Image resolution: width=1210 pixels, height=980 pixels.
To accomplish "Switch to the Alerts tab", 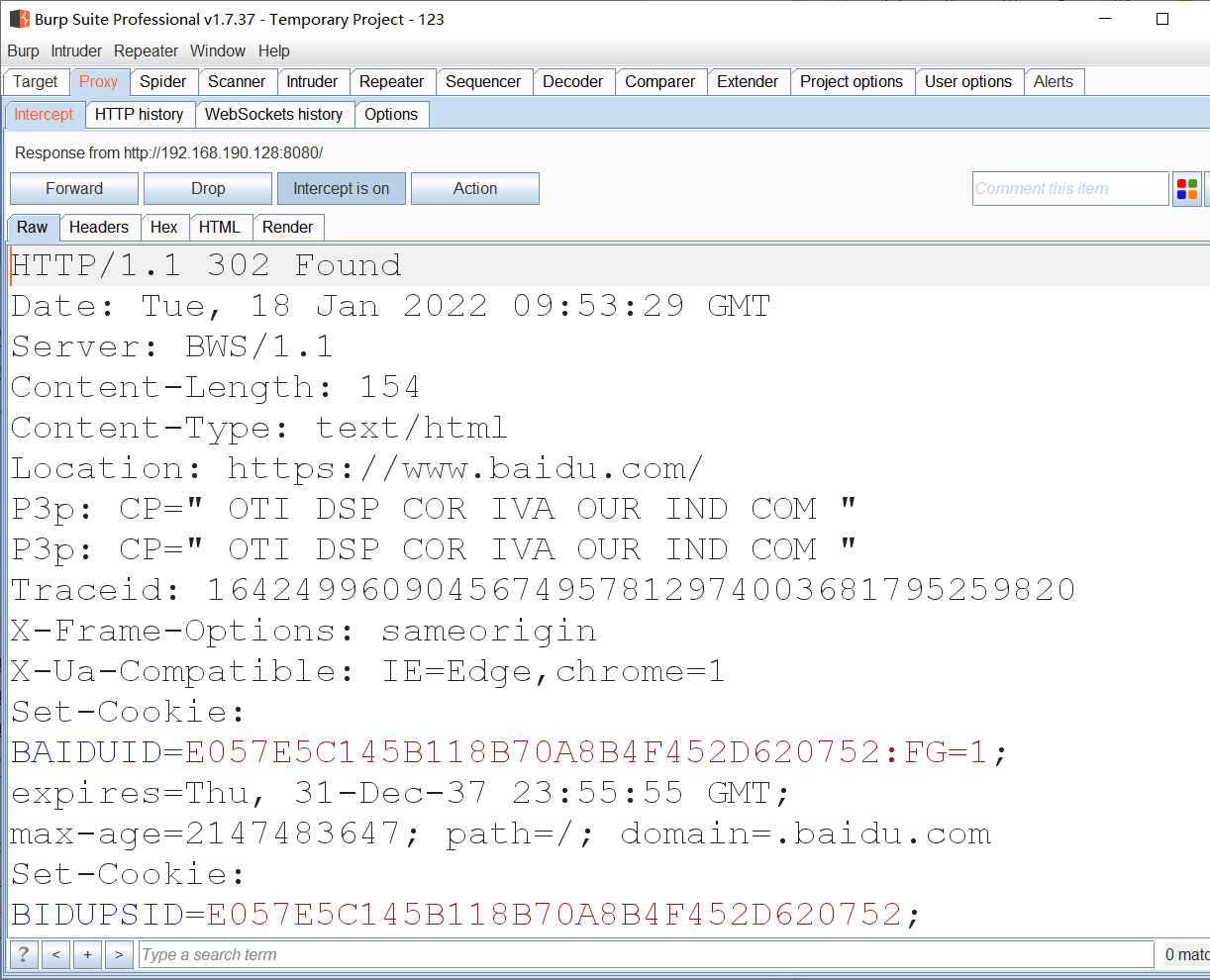I will (x=1054, y=82).
